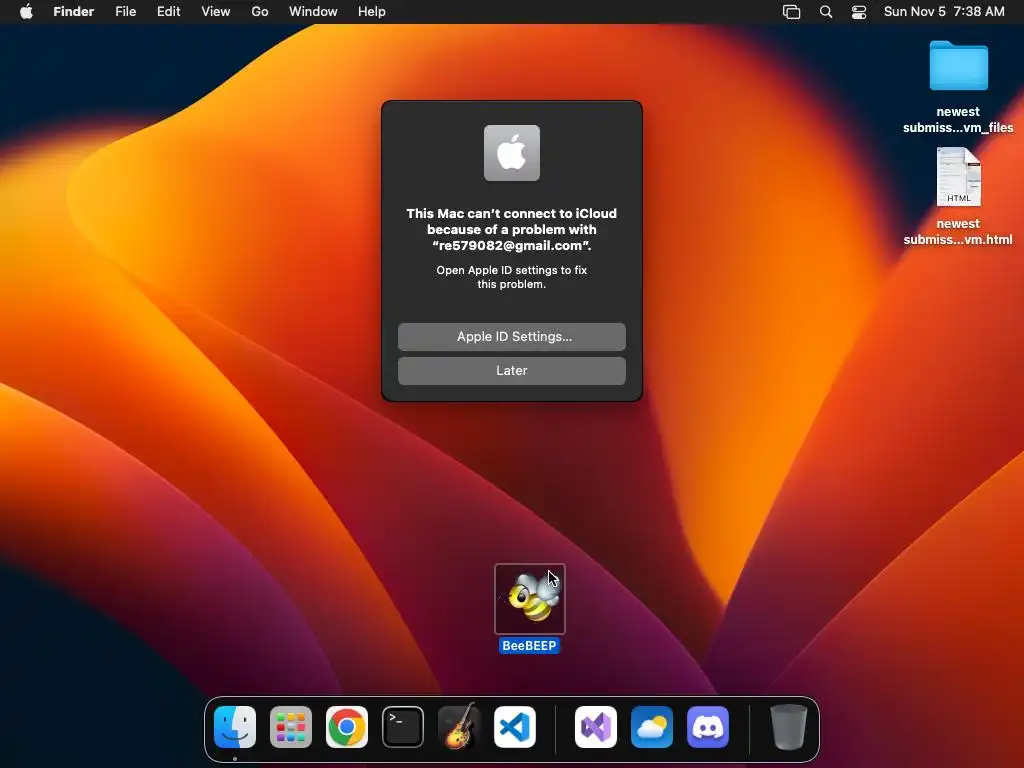Open the Apple menu in the menu bar
1024x768 pixels.
point(26,12)
